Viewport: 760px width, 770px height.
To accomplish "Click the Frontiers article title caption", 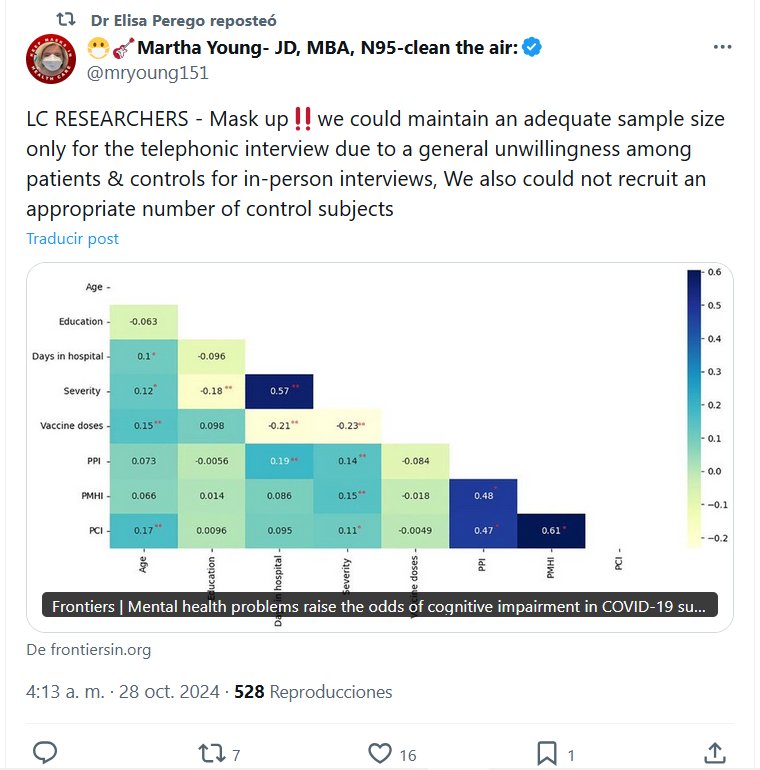I will [379, 606].
